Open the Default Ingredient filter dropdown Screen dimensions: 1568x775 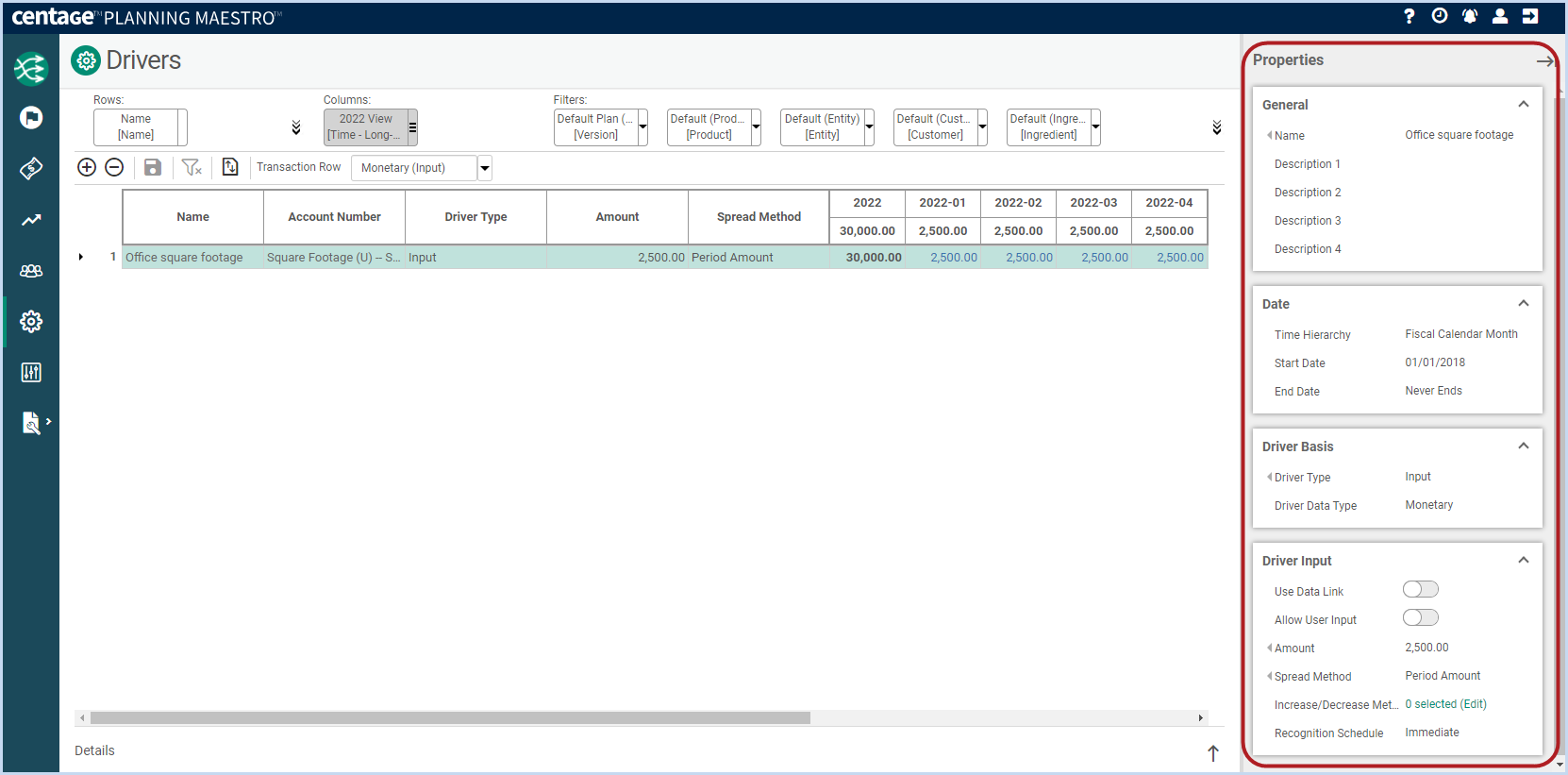(x=1096, y=126)
